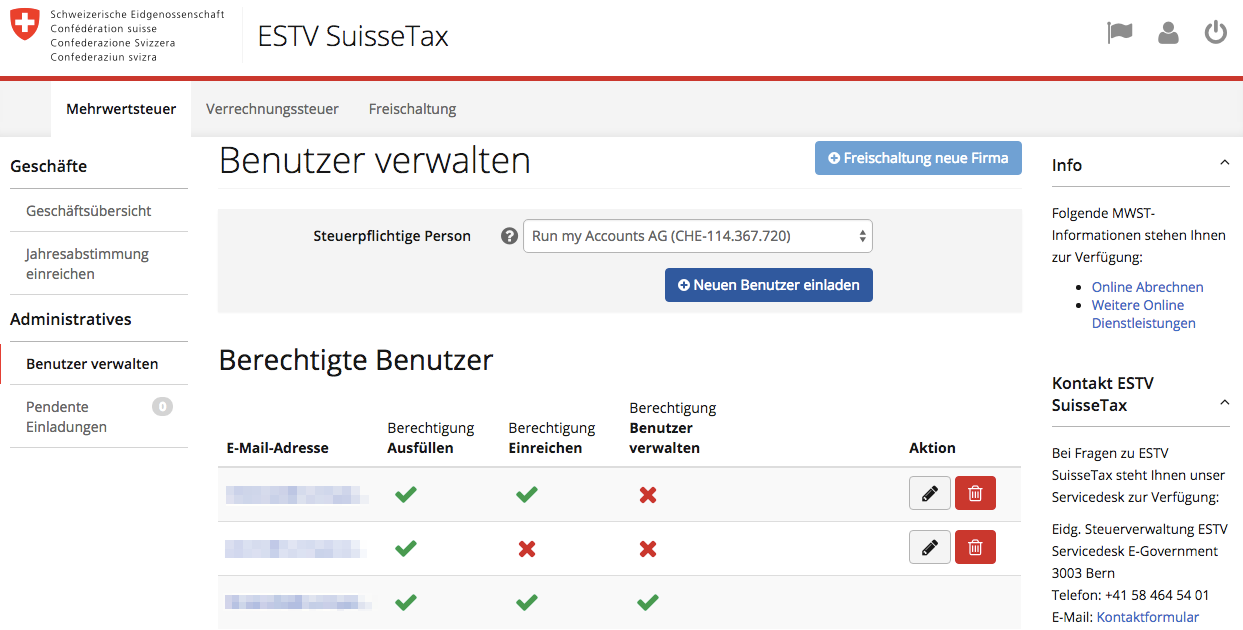Screen dimensions: 1243x630
Task: Open Pendente Einladungen in the sidebar
Action: (x=66, y=417)
